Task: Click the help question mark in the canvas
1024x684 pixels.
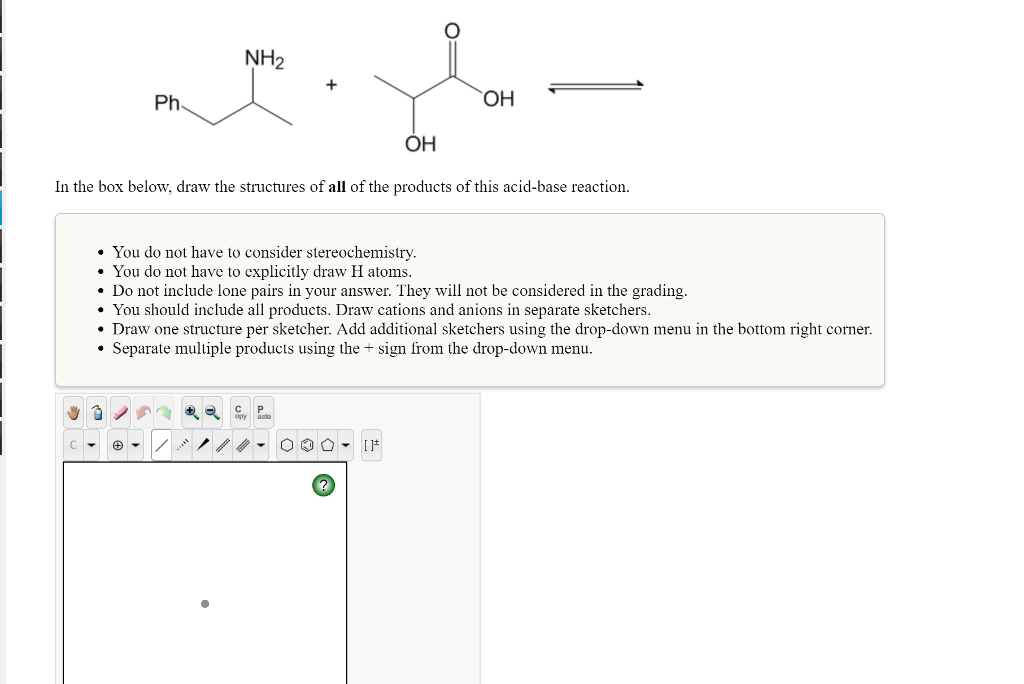Action: pyautogui.click(x=322, y=485)
